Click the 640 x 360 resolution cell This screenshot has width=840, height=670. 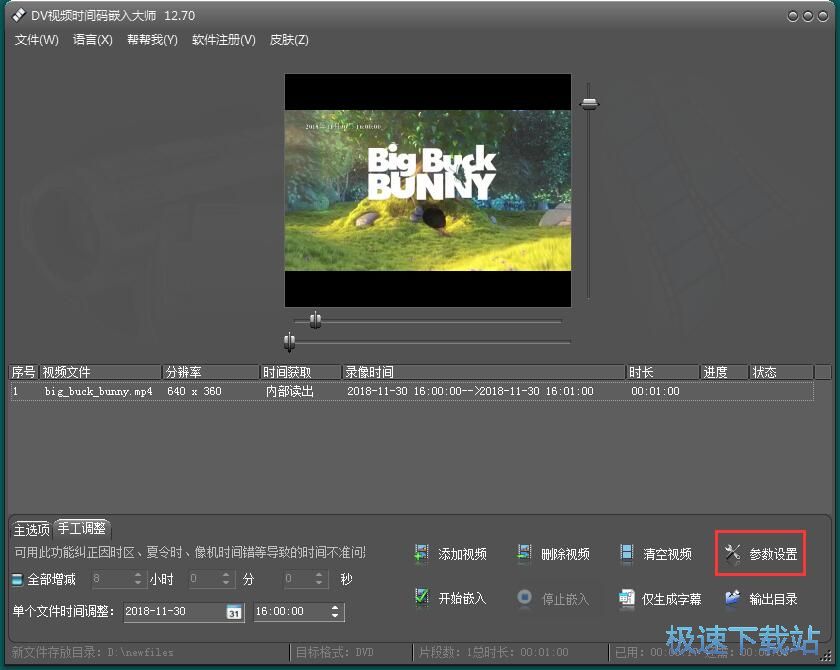pyautogui.click(x=194, y=392)
